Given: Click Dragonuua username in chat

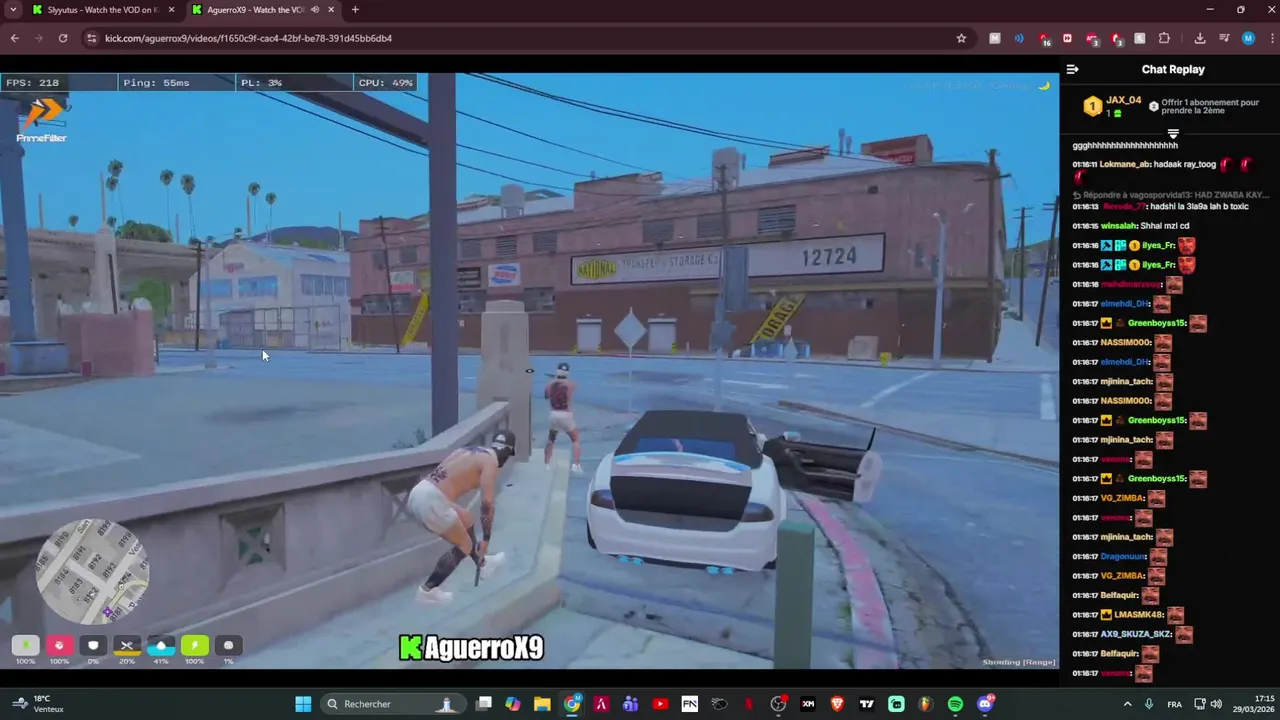Looking at the screenshot, I should coord(1122,556).
